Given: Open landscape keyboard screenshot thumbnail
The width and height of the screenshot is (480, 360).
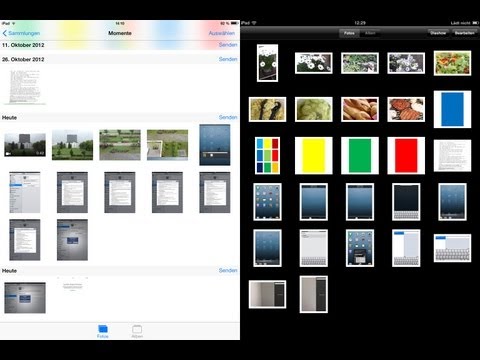Looking at the screenshot, I should coord(452,248).
